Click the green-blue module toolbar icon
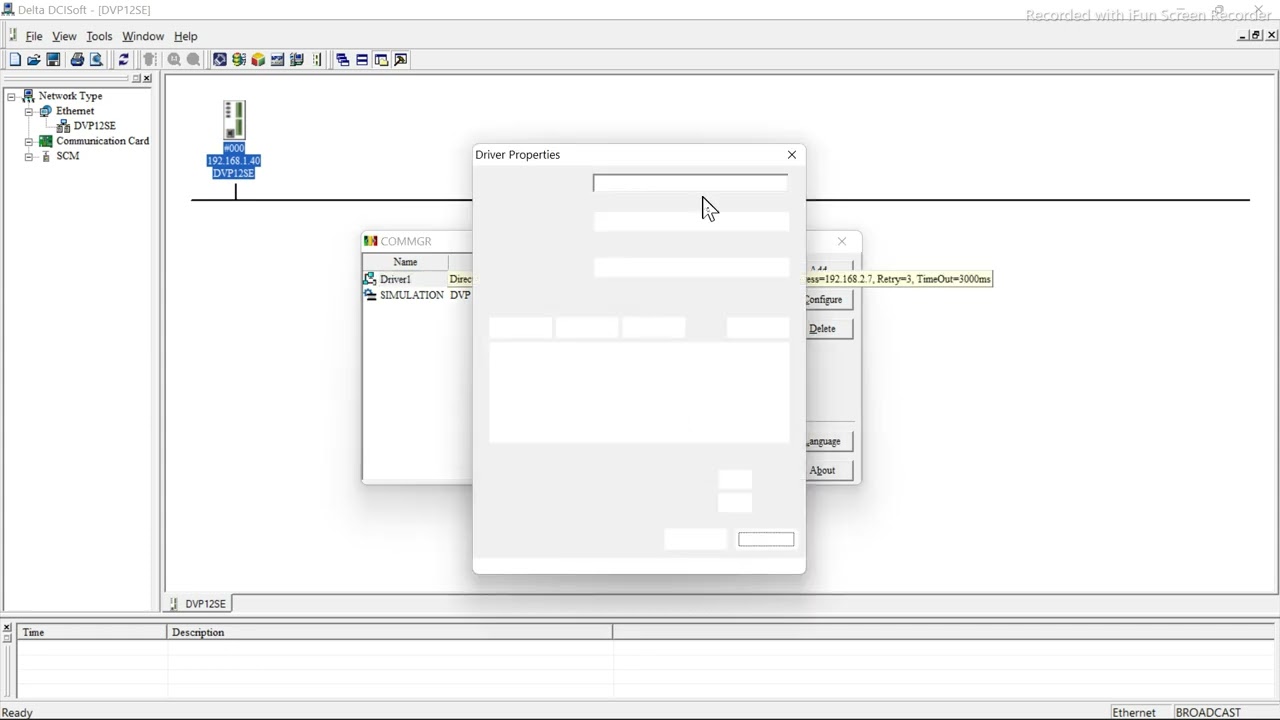 [x=297, y=60]
